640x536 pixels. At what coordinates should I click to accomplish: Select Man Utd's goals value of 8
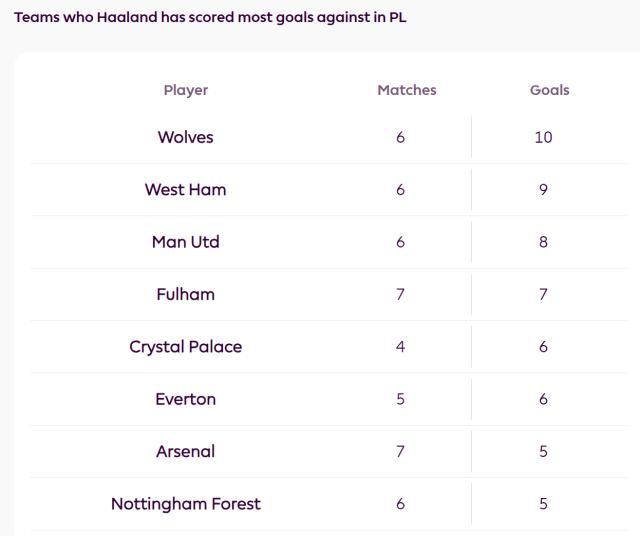click(x=543, y=242)
